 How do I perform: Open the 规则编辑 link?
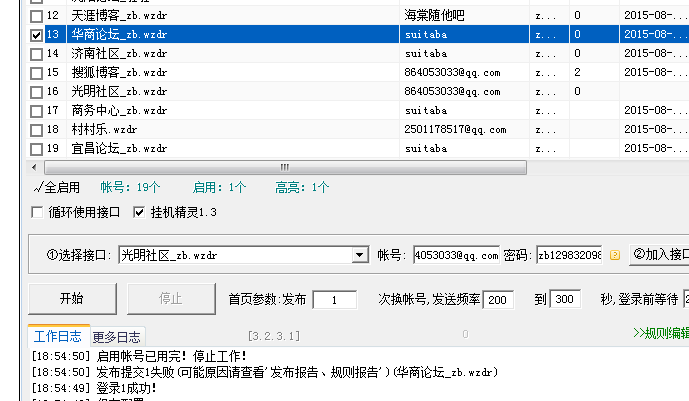[x=660, y=334]
